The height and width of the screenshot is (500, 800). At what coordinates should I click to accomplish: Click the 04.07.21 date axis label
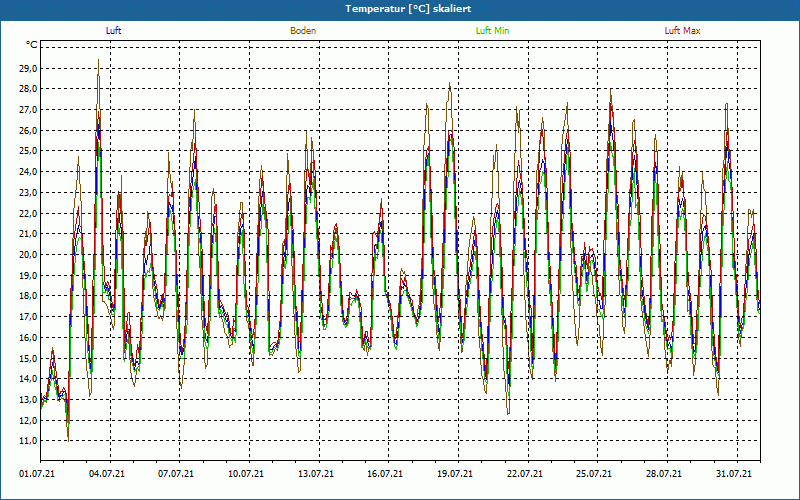pyautogui.click(x=107, y=474)
